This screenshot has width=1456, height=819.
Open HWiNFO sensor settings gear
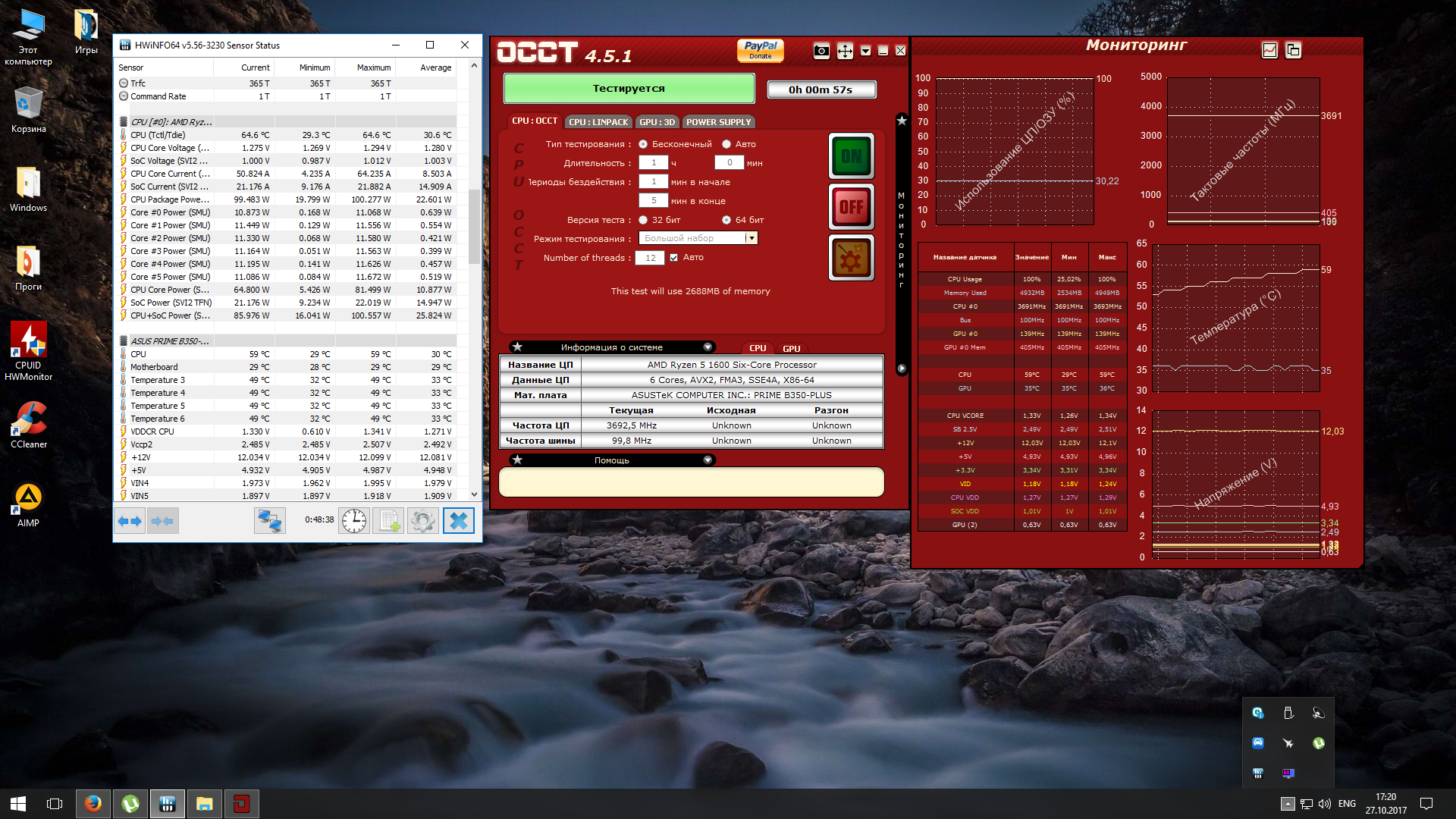423,521
